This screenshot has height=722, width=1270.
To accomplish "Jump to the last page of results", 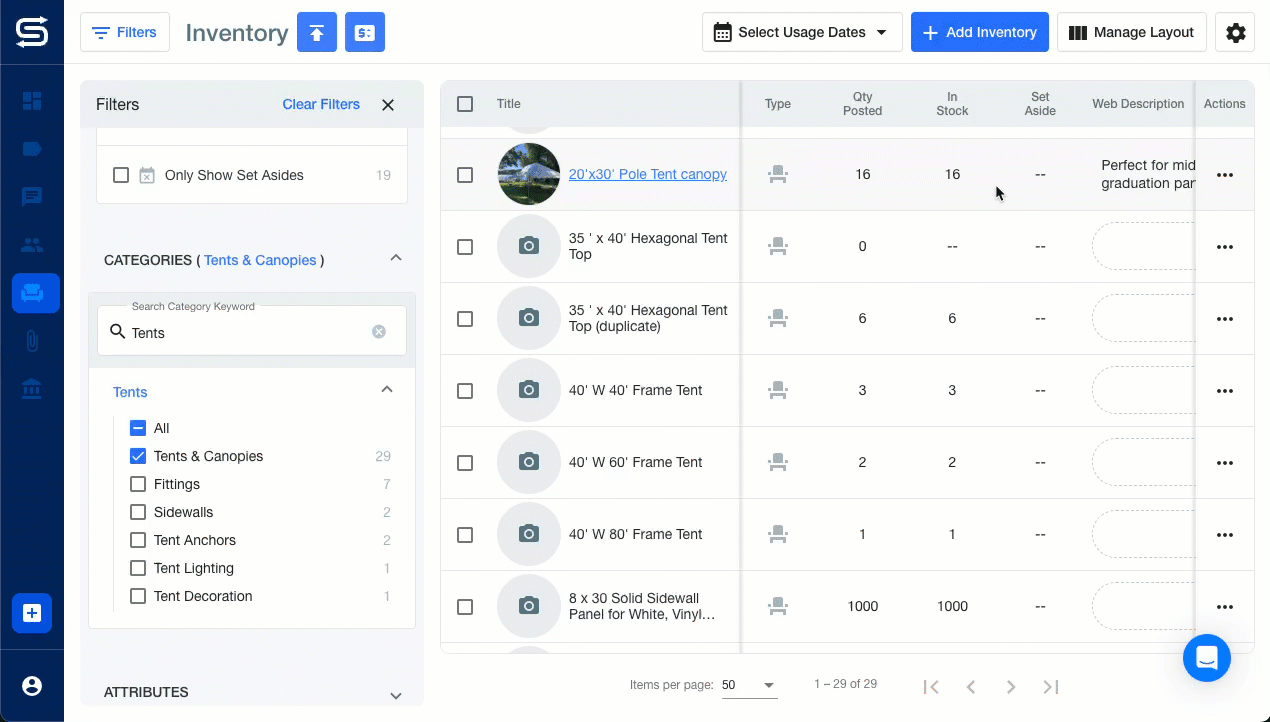I will point(1051,687).
